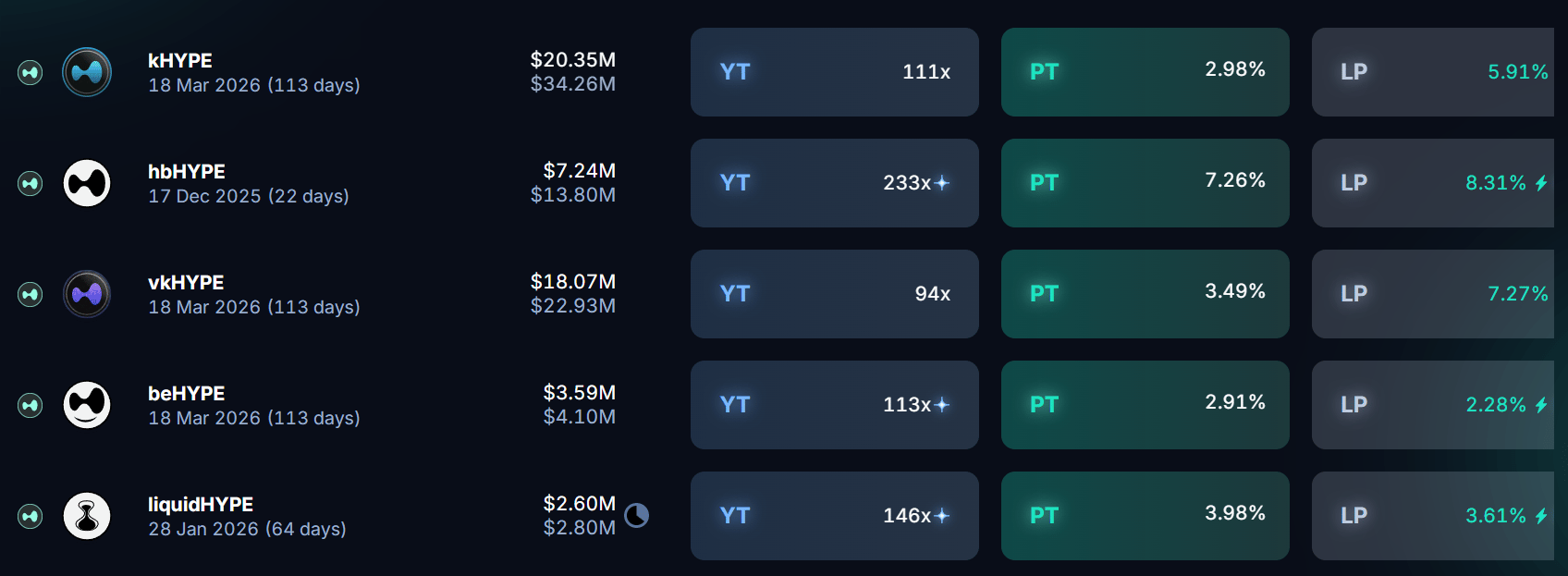
Task: Click the hbHYPE token logo
Action: (87, 183)
